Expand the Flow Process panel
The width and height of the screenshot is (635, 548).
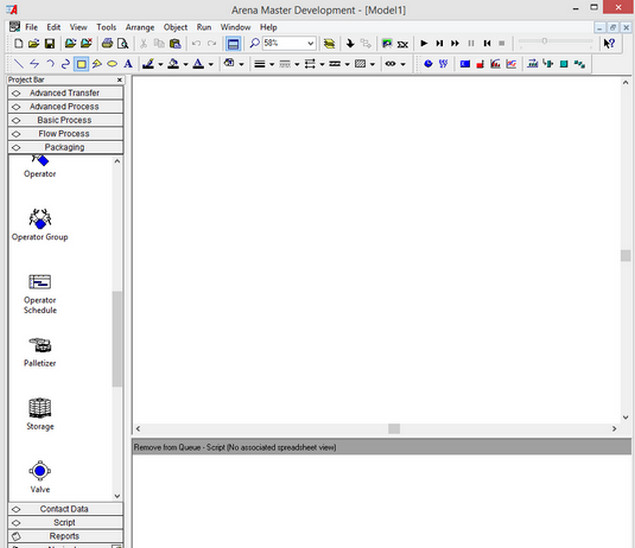coord(65,134)
